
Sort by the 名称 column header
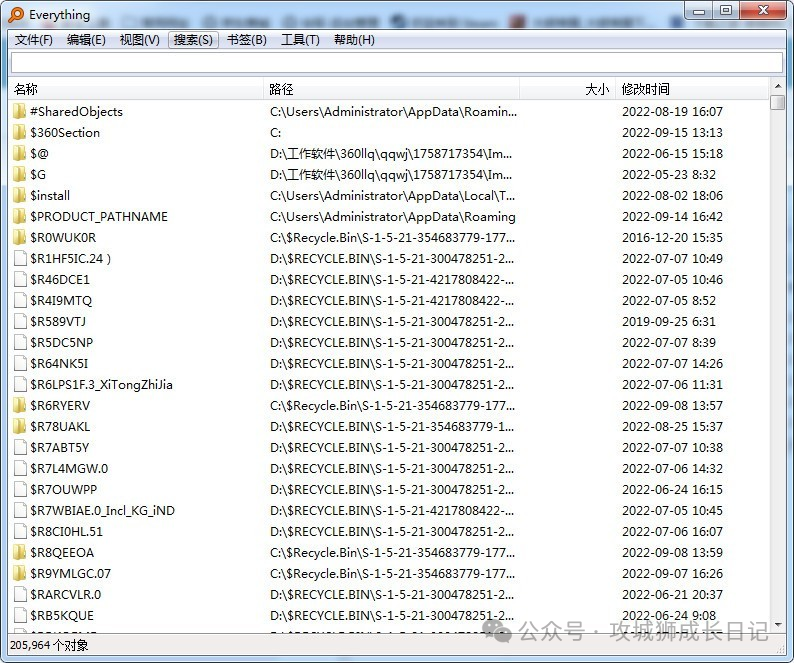pyautogui.click(x=136, y=90)
